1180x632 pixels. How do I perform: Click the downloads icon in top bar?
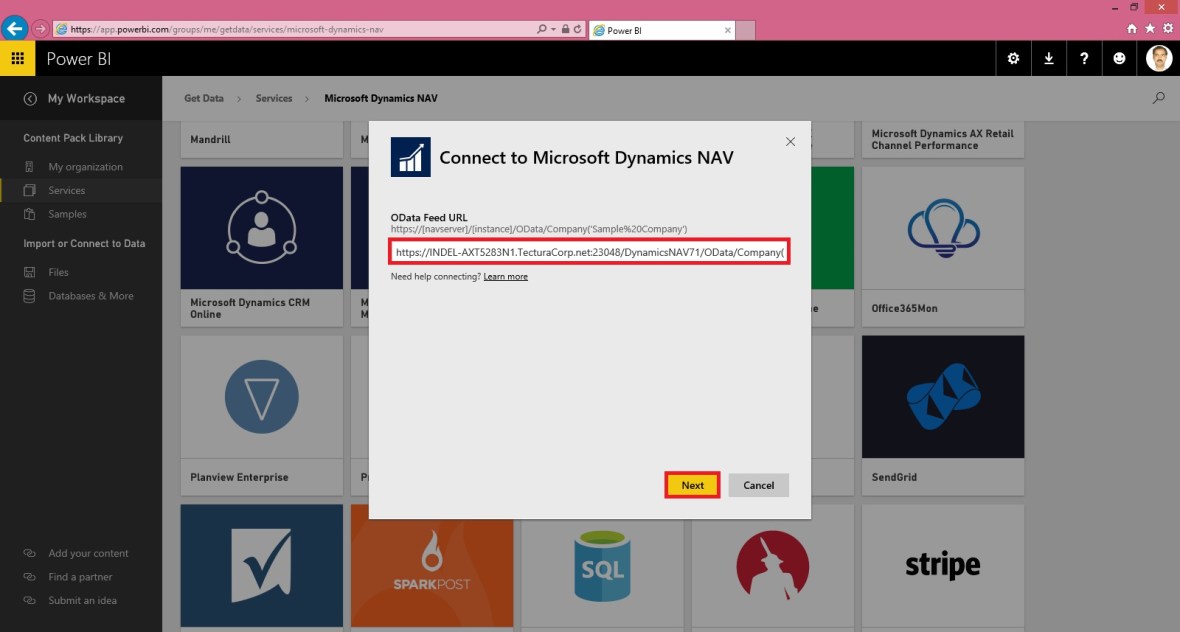tap(1048, 59)
